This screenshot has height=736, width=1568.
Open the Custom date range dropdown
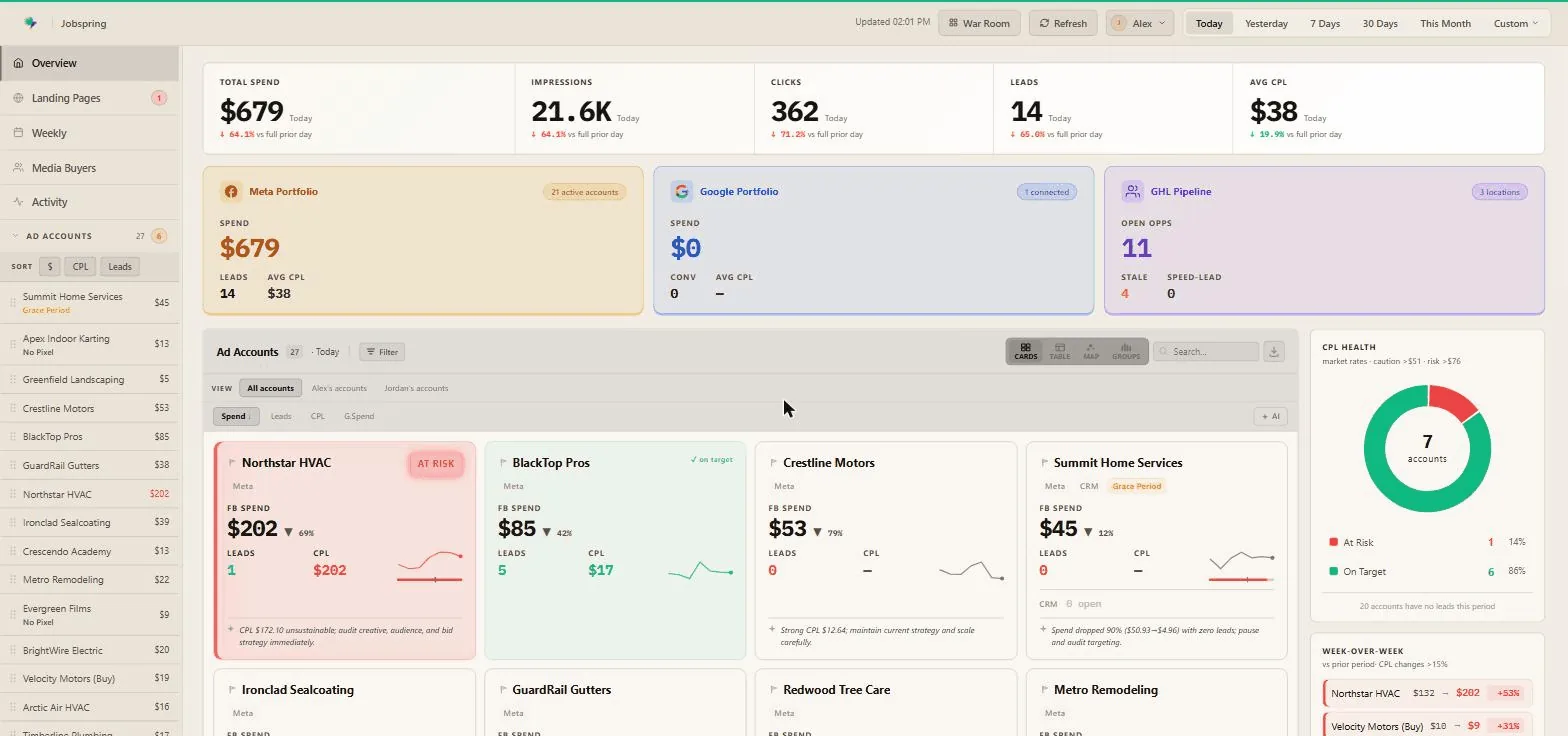[x=1515, y=23]
